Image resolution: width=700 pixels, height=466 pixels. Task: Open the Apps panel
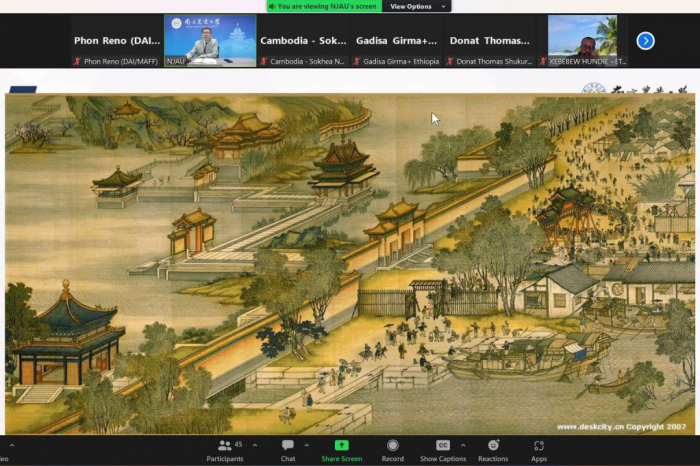tap(539, 449)
